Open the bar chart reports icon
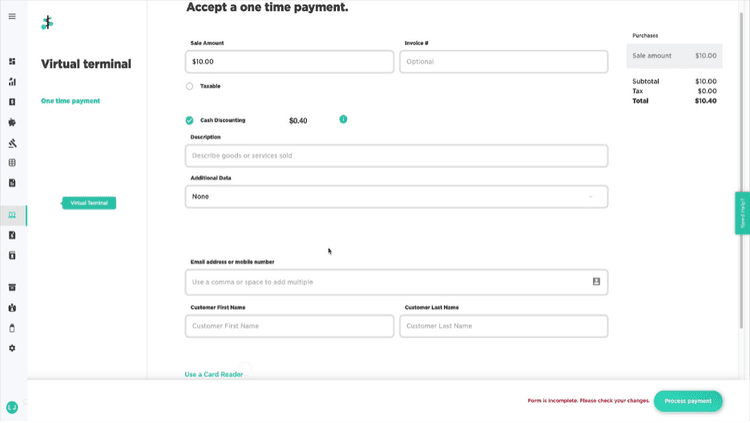The height and width of the screenshot is (423, 750). point(12,82)
